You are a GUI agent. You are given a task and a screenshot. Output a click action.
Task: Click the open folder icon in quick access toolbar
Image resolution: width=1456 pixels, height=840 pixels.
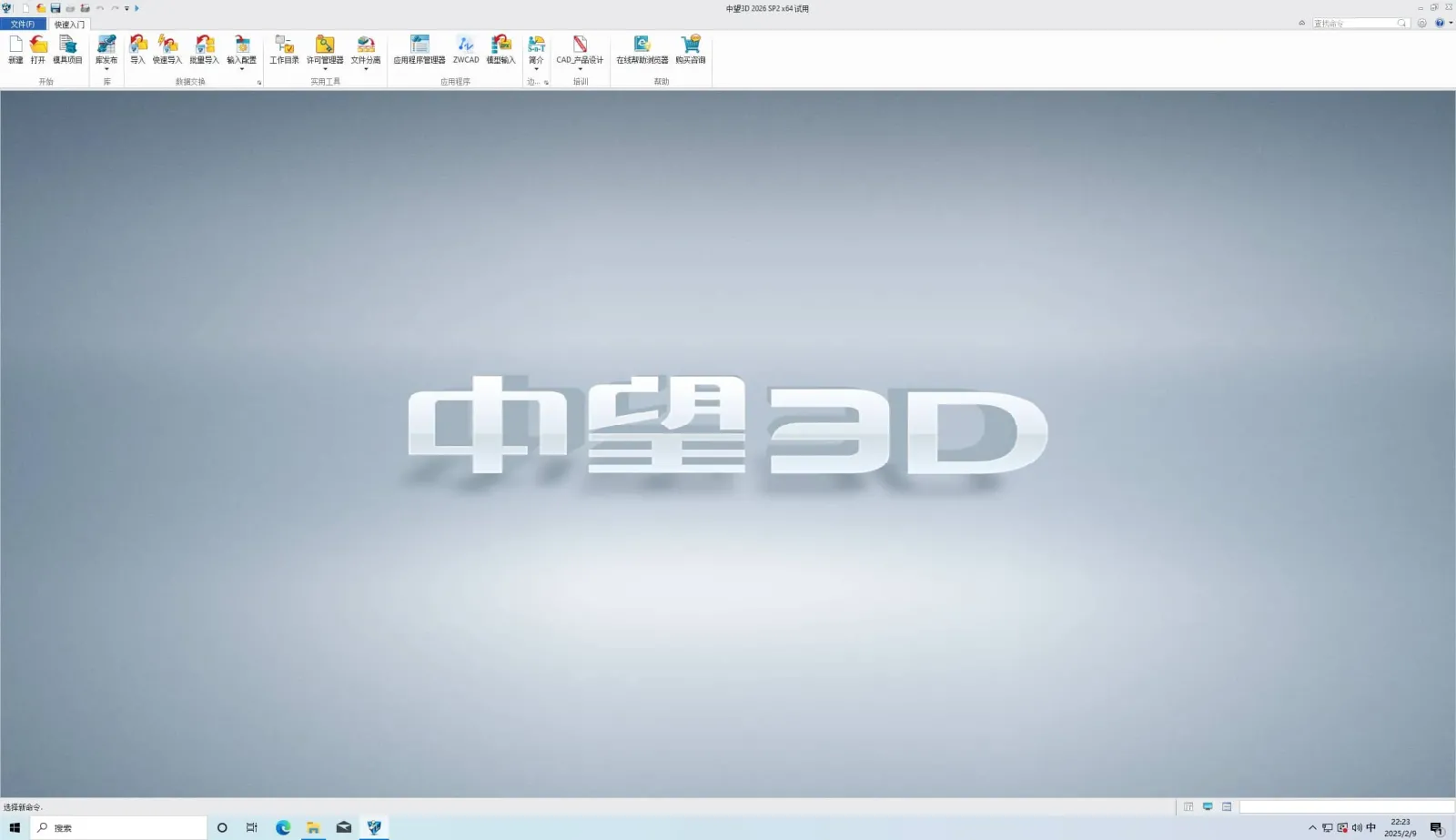(41, 8)
